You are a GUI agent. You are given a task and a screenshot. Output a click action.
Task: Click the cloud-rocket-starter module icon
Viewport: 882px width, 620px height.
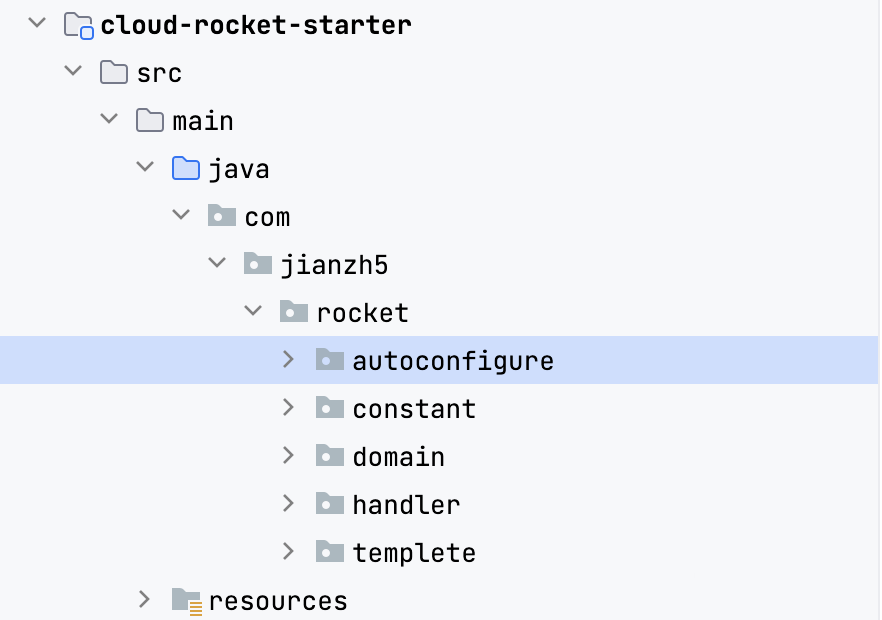[x=78, y=24]
